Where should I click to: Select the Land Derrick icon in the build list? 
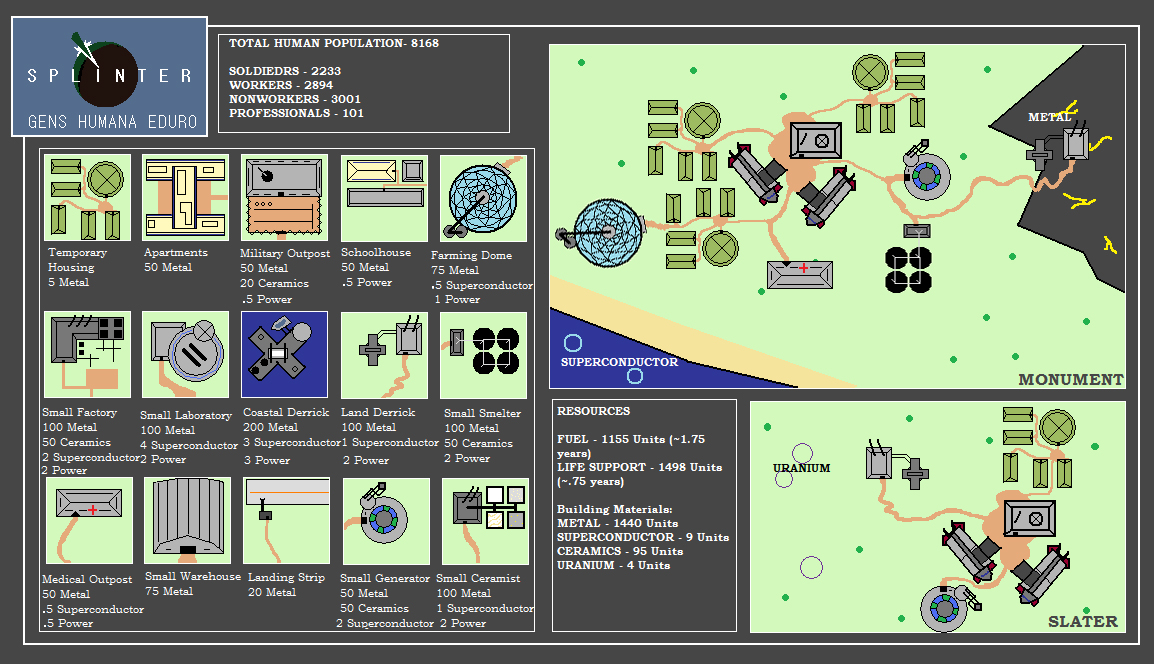coord(384,355)
